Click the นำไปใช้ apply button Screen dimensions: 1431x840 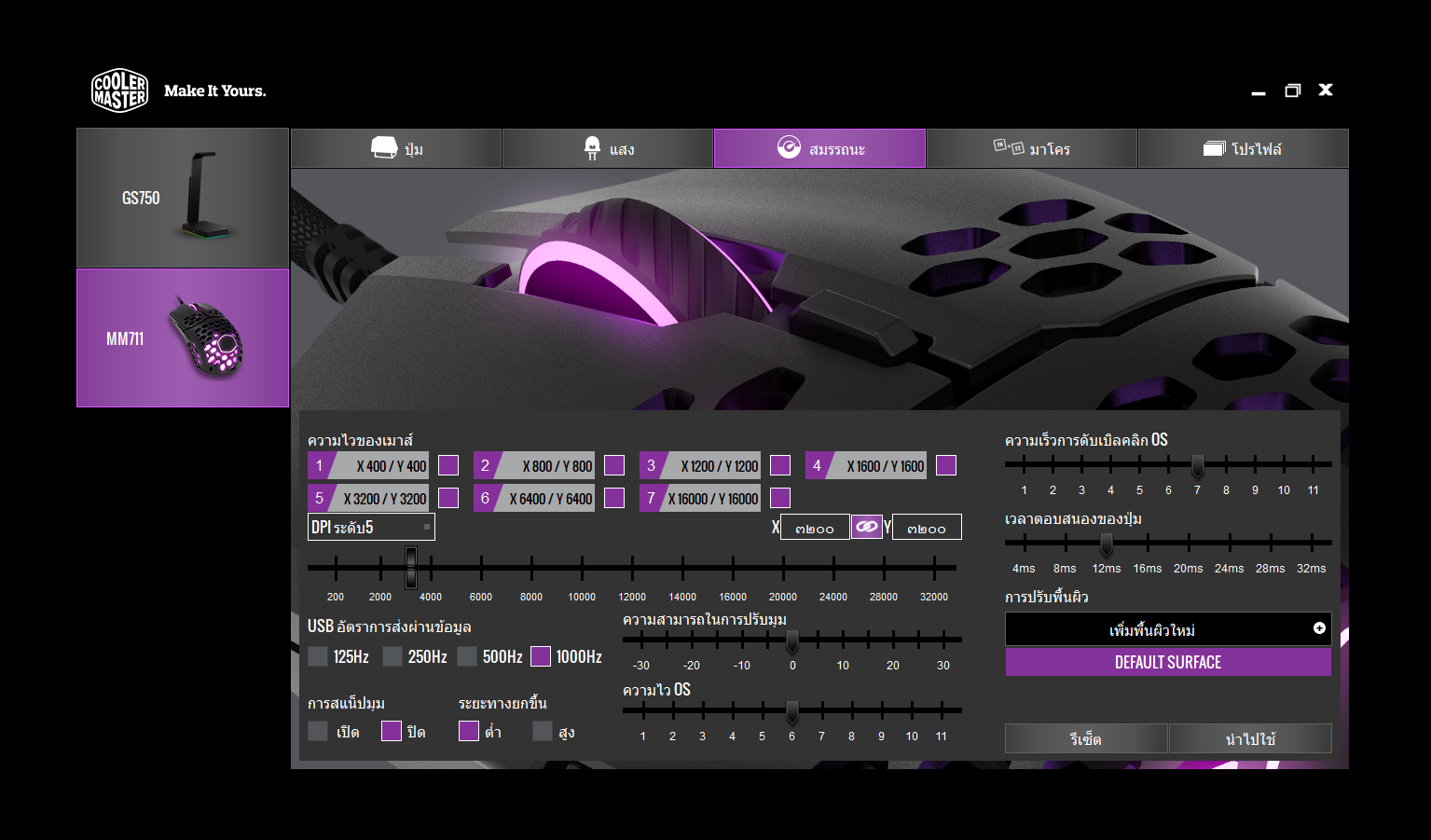1250,738
